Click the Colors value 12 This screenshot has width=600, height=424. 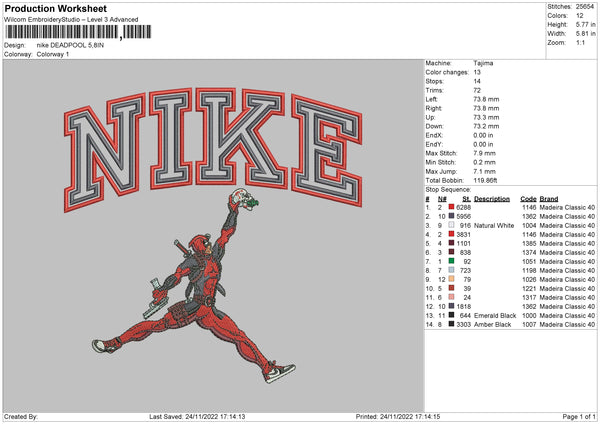579,16
